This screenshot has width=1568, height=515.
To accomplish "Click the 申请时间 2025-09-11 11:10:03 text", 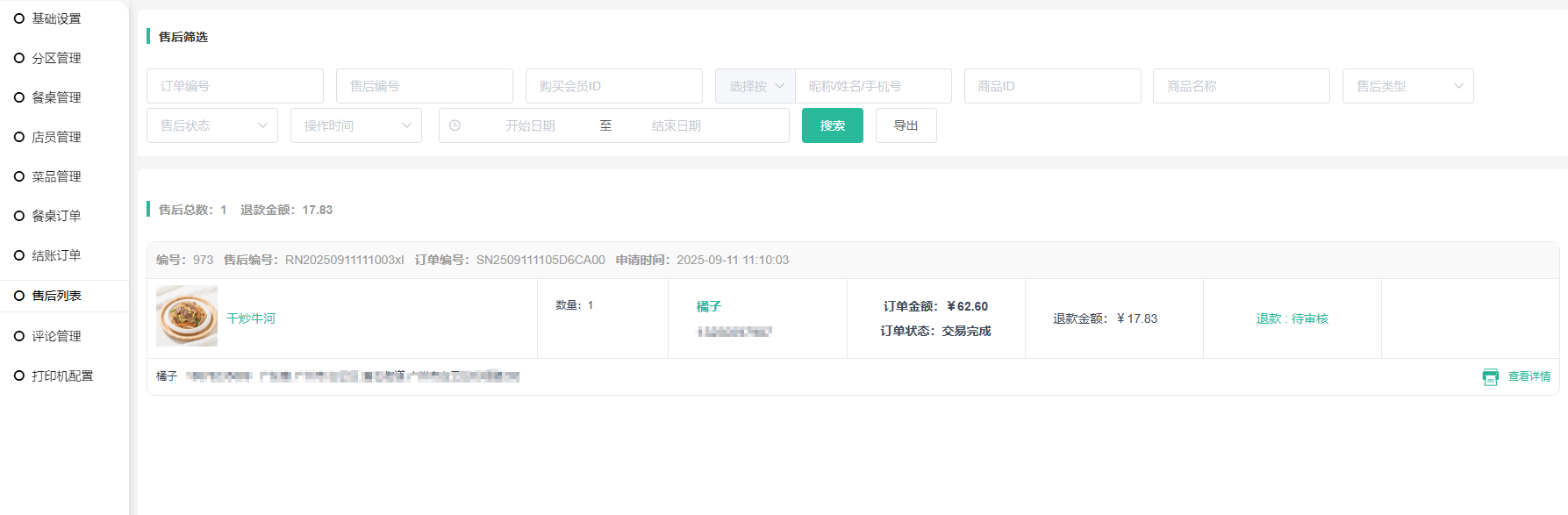I will click(702, 260).
